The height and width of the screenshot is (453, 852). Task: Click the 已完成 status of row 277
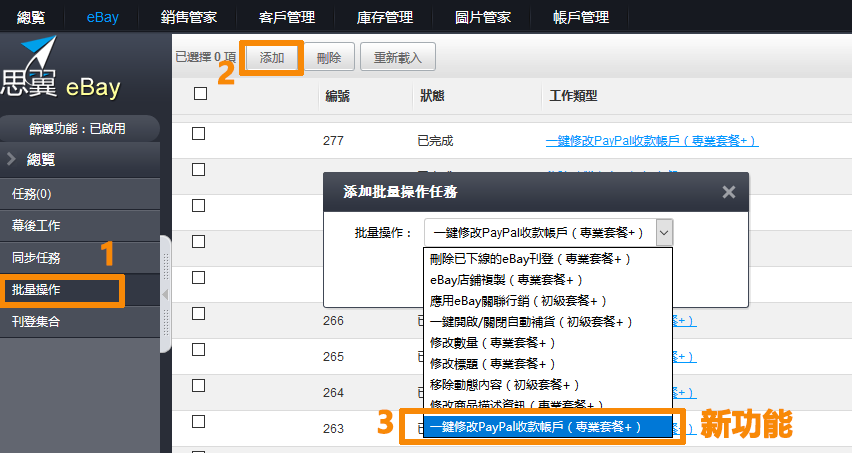click(x=435, y=141)
